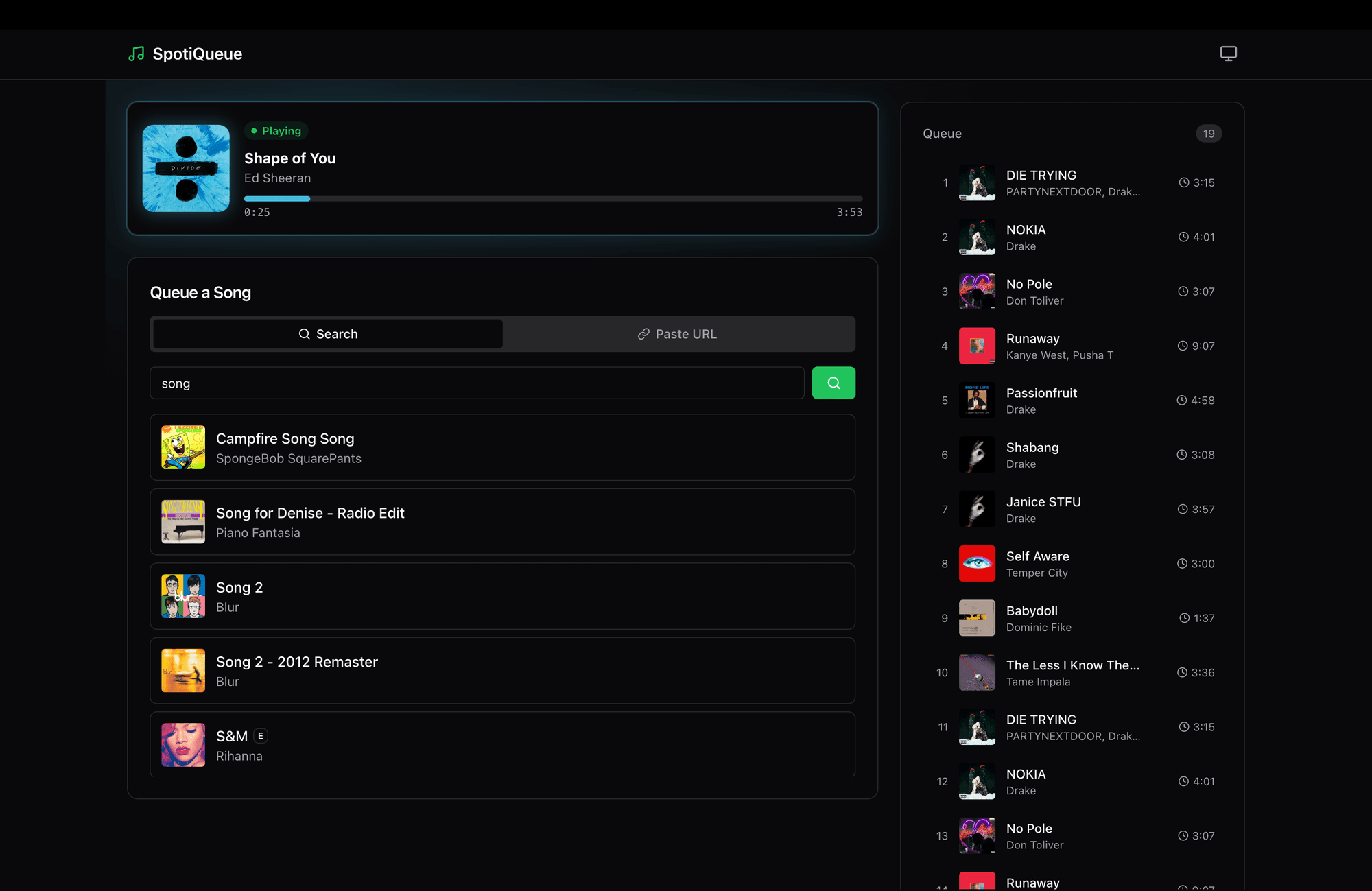Select Babydoll by Dominic Fike
The image size is (1372, 891).
[x=1072, y=618]
